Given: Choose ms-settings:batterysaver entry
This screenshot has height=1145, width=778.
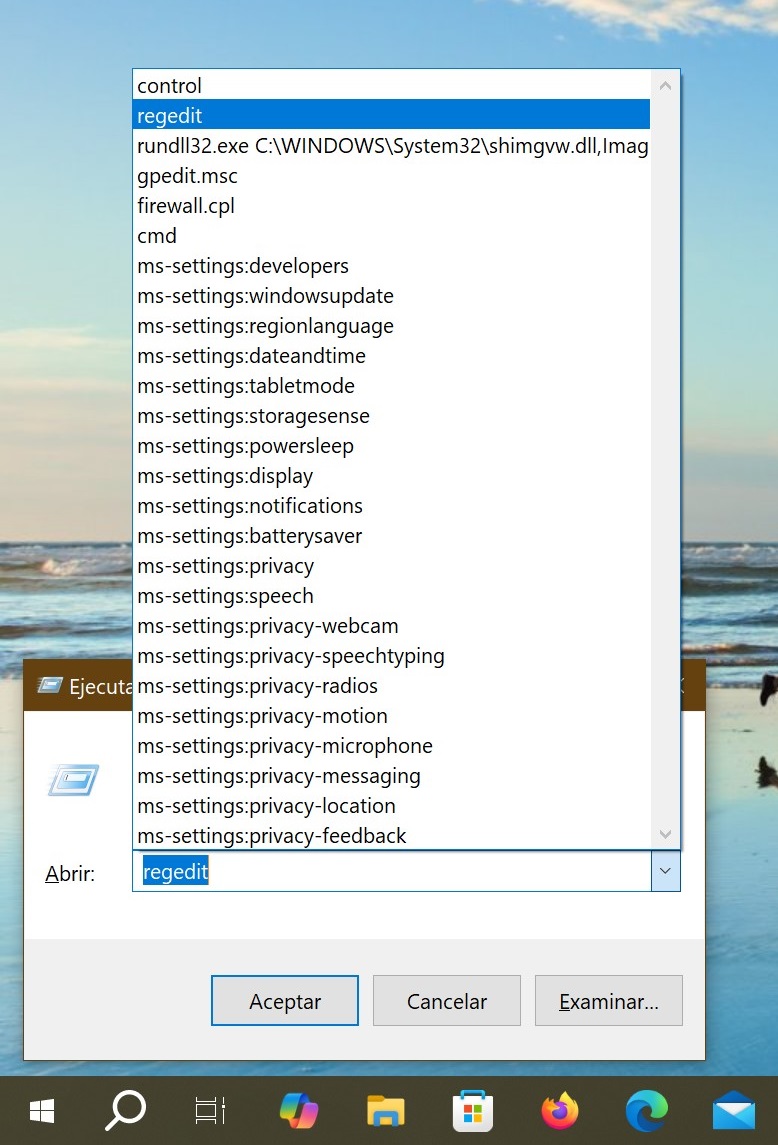Looking at the screenshot, I should (x=392, y=535).
